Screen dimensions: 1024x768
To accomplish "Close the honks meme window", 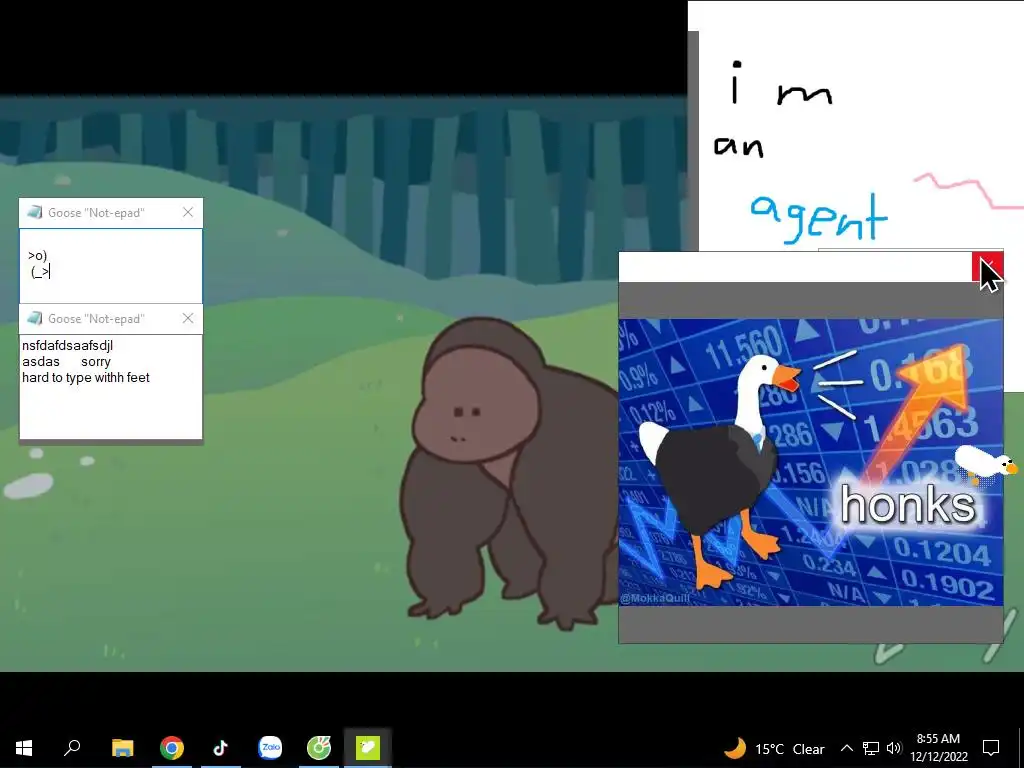I will tap(987, 266).
